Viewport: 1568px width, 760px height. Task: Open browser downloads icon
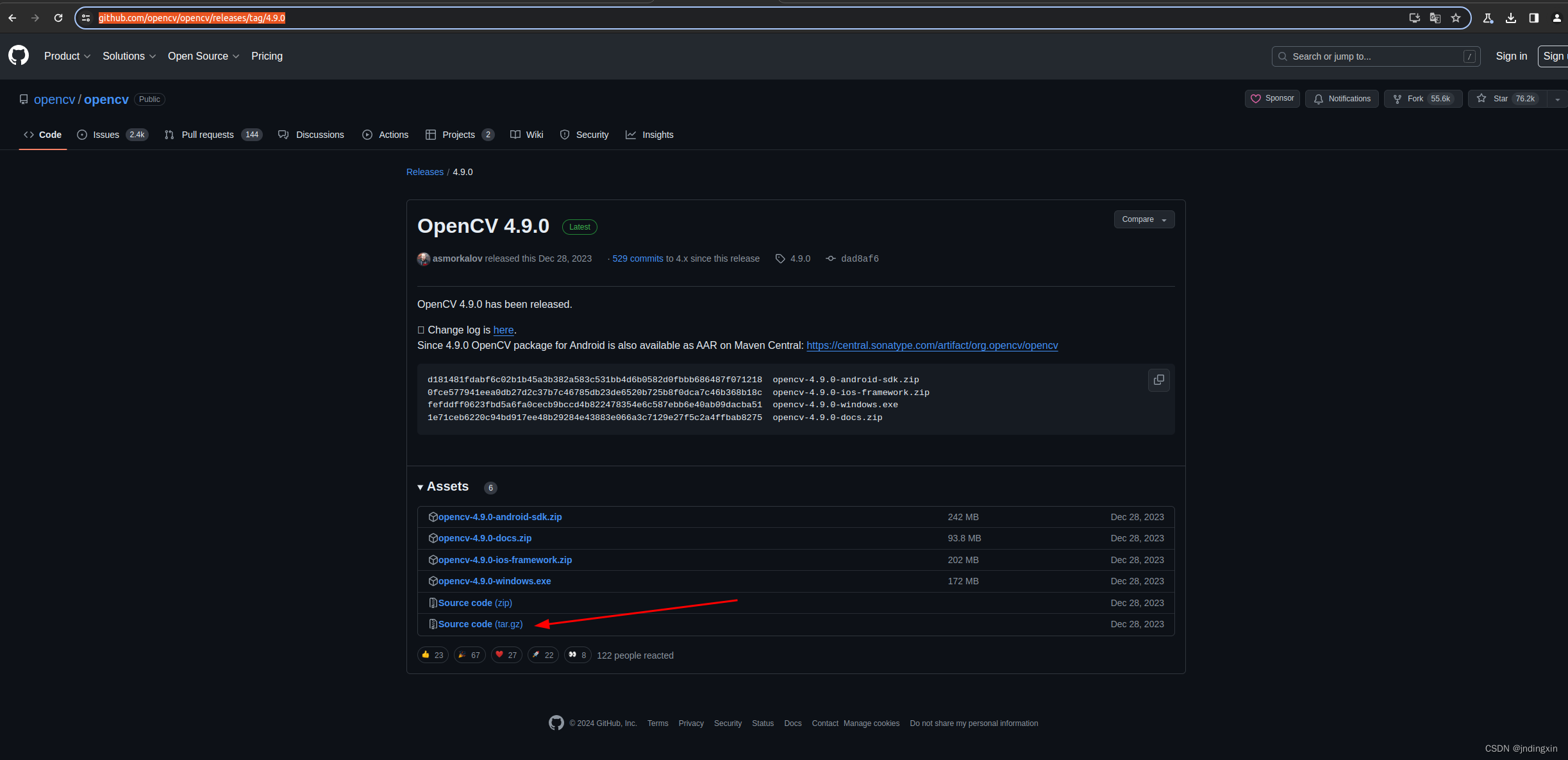[x=1511, y=18]
